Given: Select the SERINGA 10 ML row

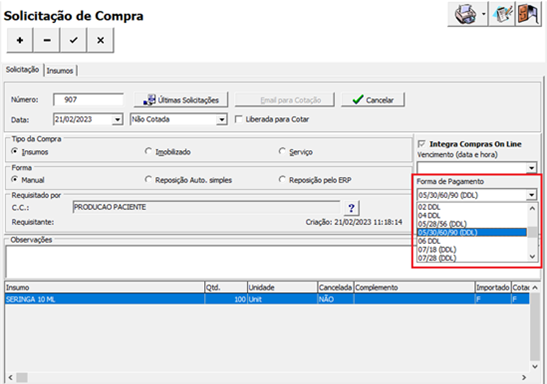Looking at the screenshot, I should click(x=267, y=299).
